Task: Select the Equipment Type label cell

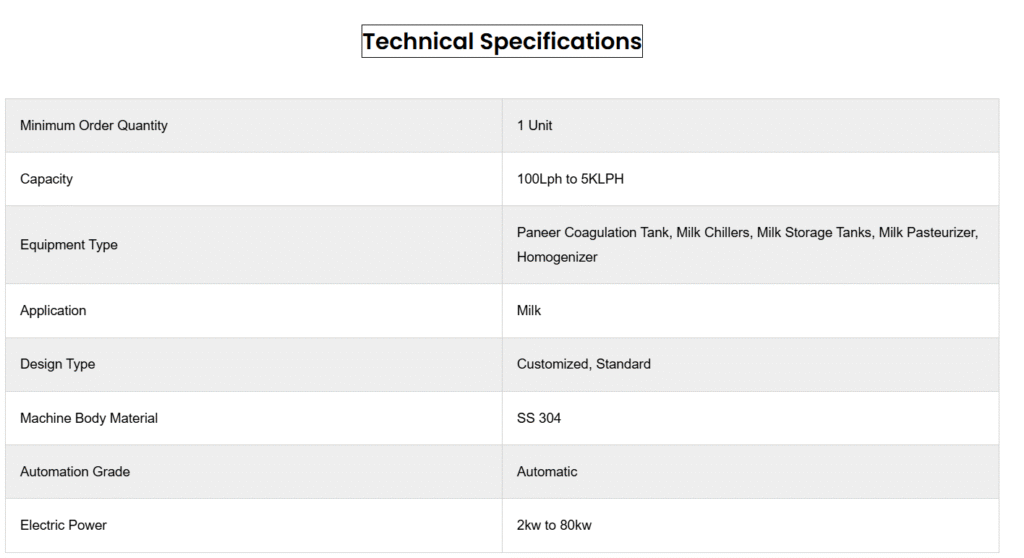Action: (69, 245)
